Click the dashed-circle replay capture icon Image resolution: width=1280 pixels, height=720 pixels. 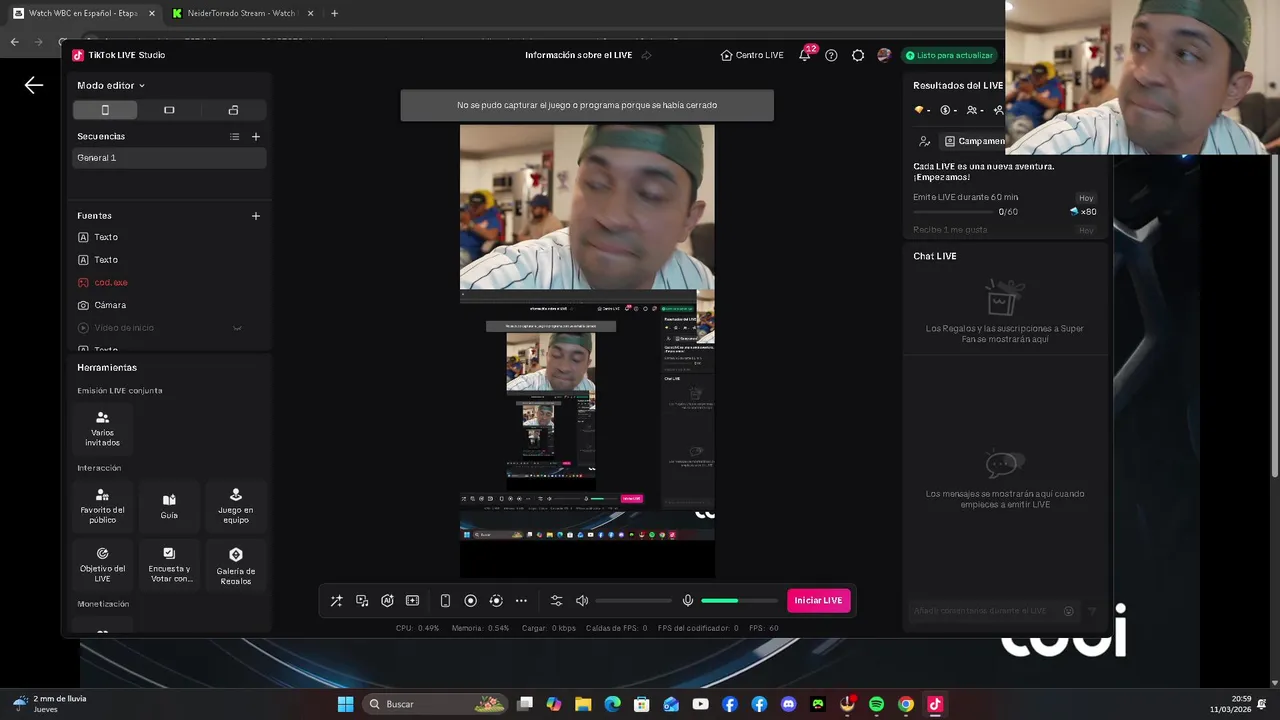click(x=496, y=601)
